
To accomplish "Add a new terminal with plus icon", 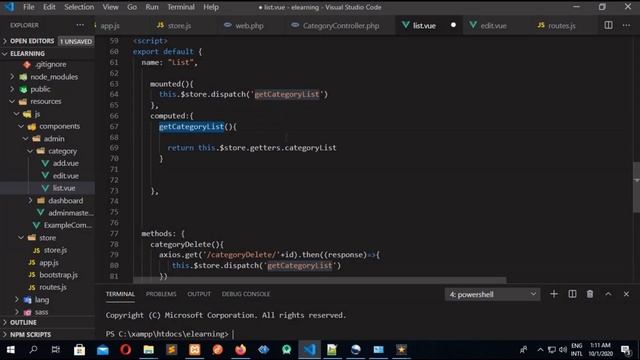I will (x=553, y=294).
